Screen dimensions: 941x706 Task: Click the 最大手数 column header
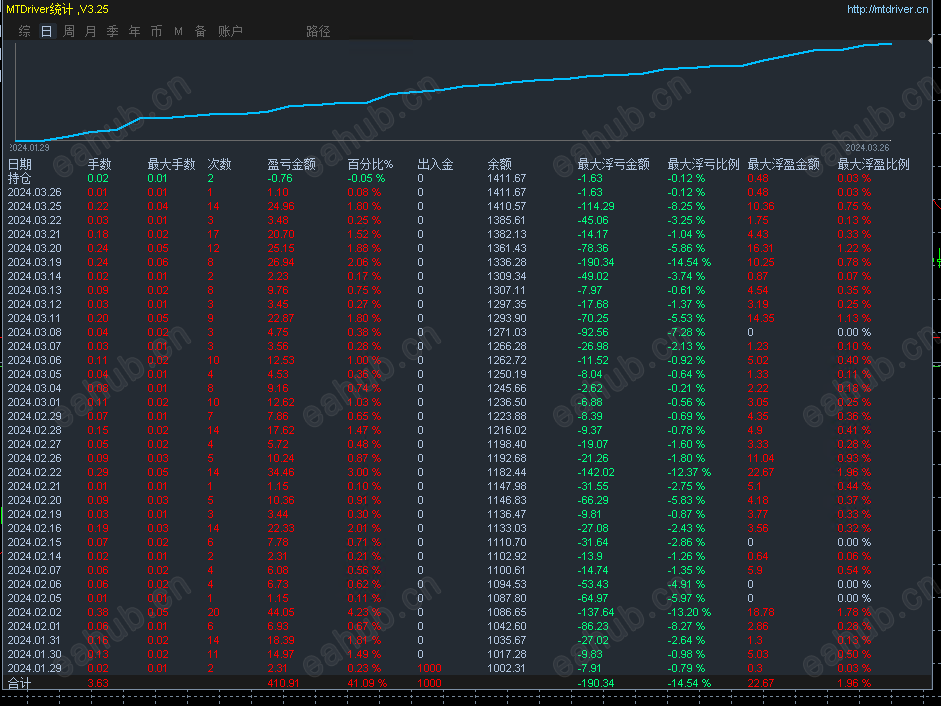tap(172, 164)
